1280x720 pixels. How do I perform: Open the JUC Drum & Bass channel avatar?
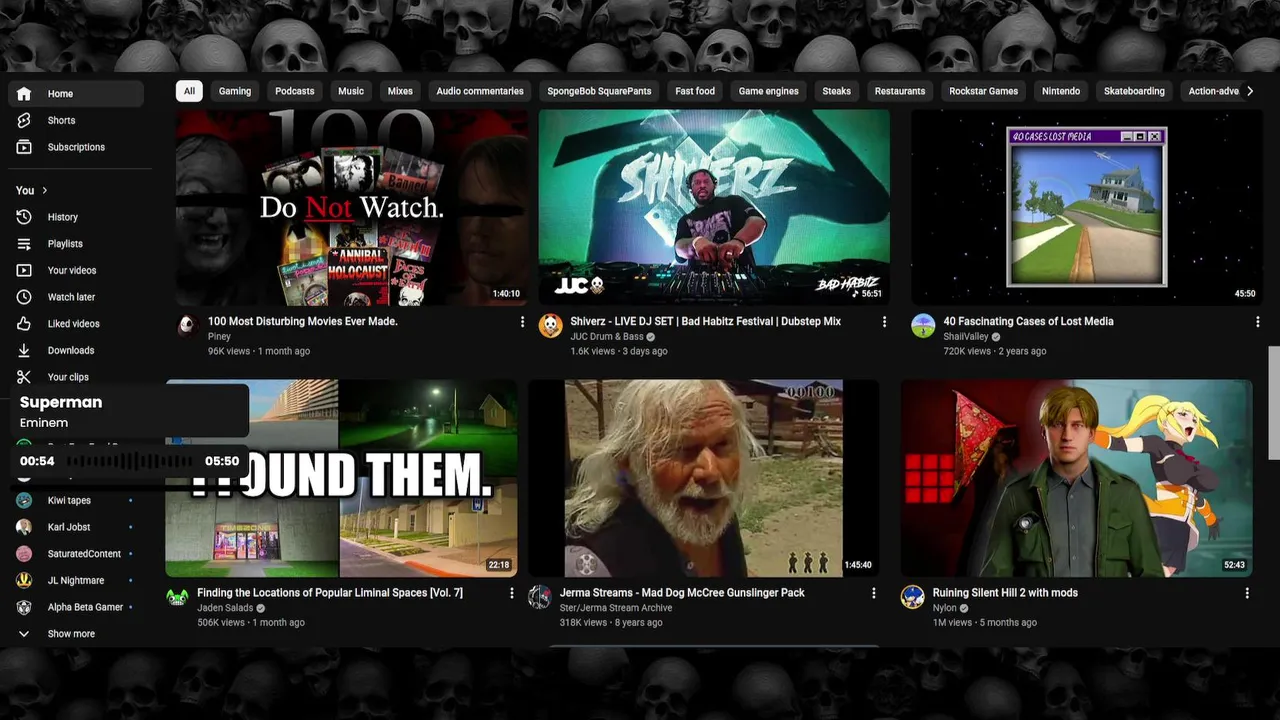click(x=551, y=326)
